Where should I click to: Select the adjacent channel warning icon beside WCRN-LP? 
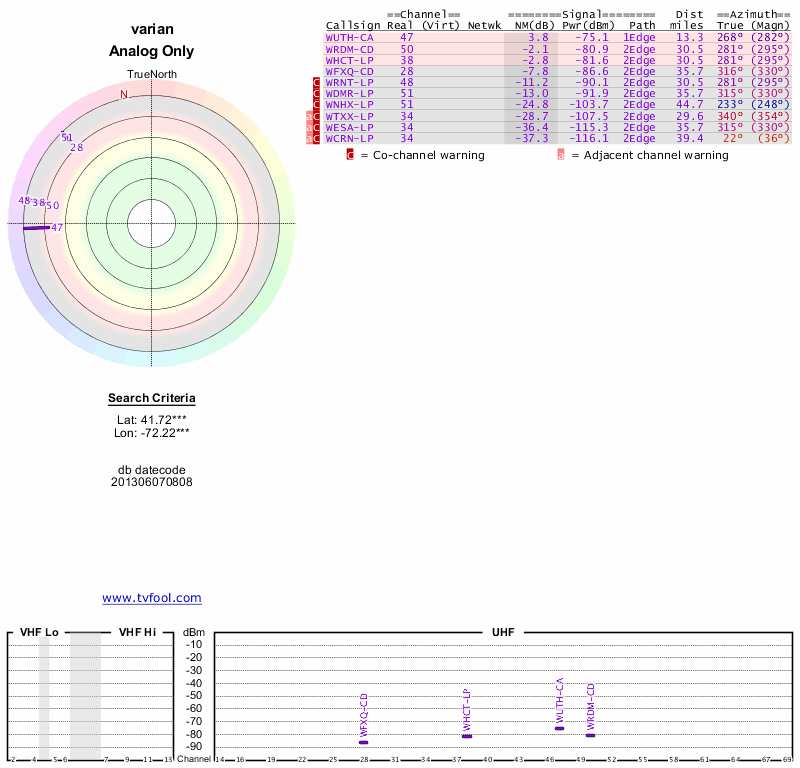[x=309, y=138]
